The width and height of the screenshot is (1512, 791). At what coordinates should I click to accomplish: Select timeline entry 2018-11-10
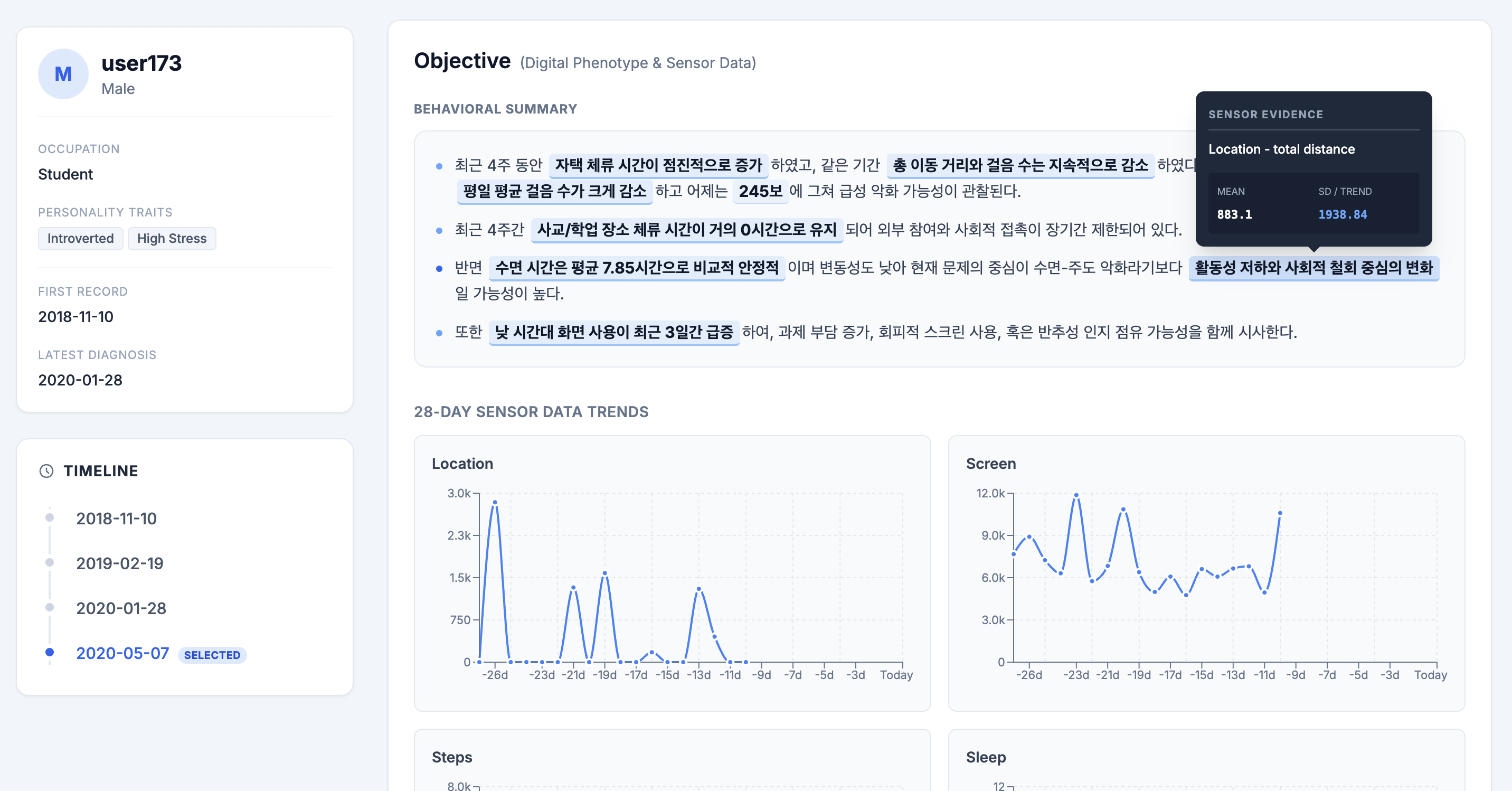point(116,519)
